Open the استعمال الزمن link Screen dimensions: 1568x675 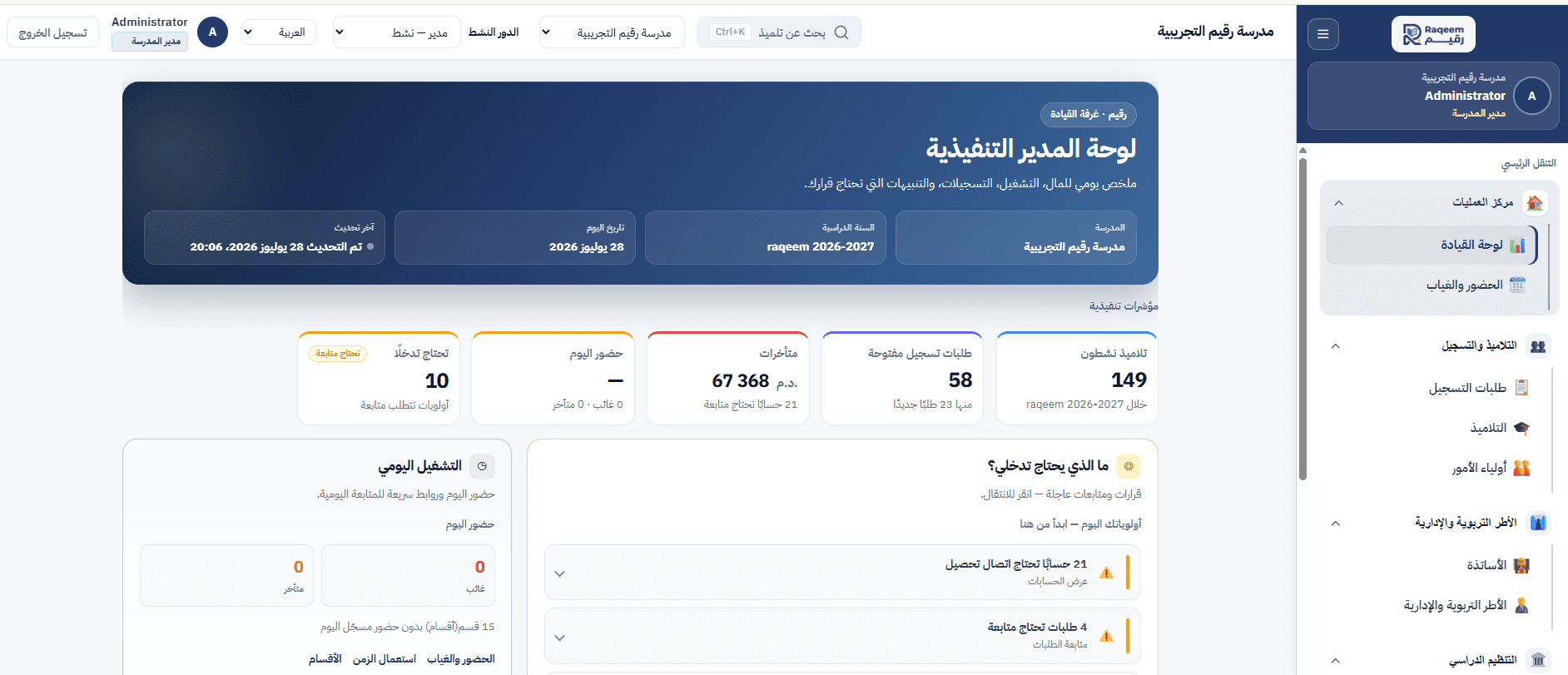pos(384,658)
